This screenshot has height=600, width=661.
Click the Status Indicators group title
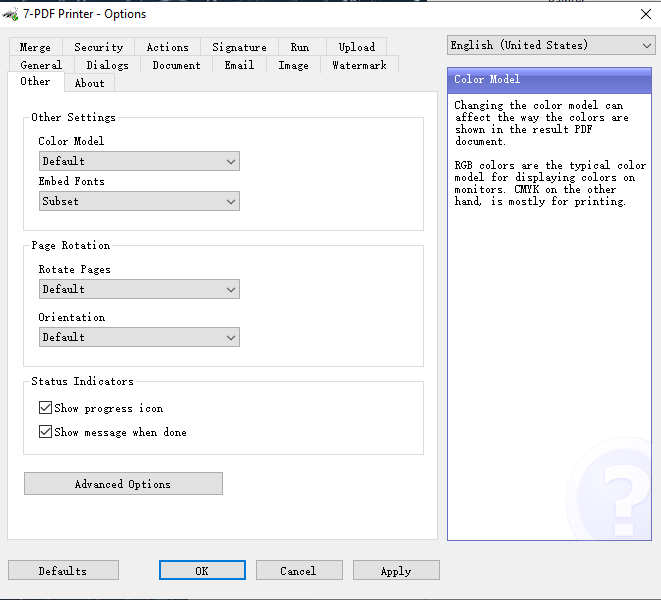point(83,381)
